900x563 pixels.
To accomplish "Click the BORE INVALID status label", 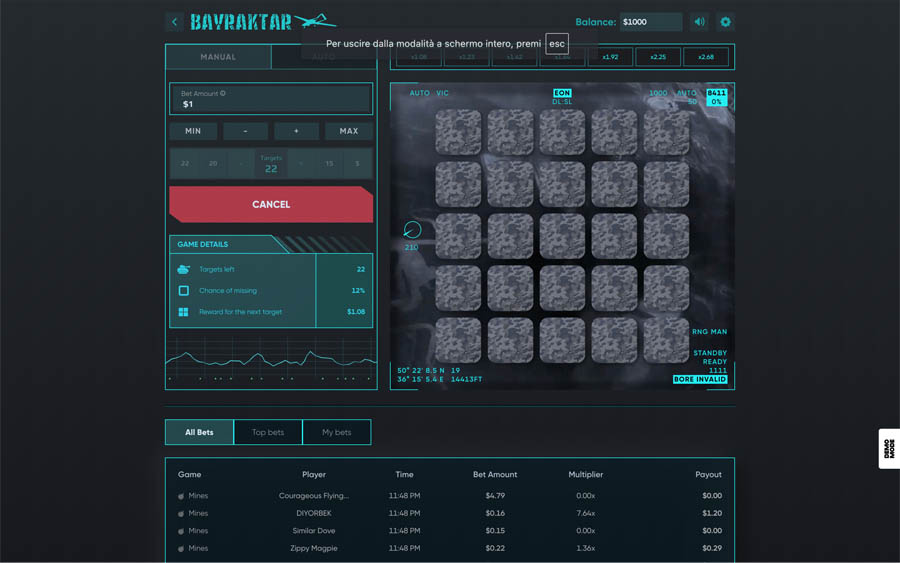I will tap(700, 379).
